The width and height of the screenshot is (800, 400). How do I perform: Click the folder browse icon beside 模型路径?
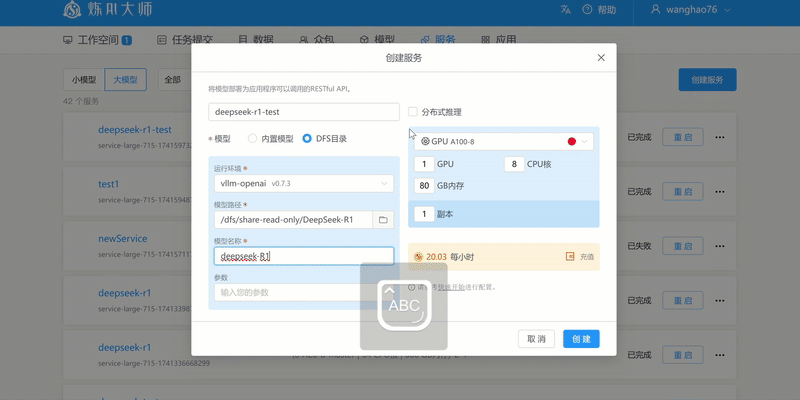pyautogui.click(x=383, y=220)
